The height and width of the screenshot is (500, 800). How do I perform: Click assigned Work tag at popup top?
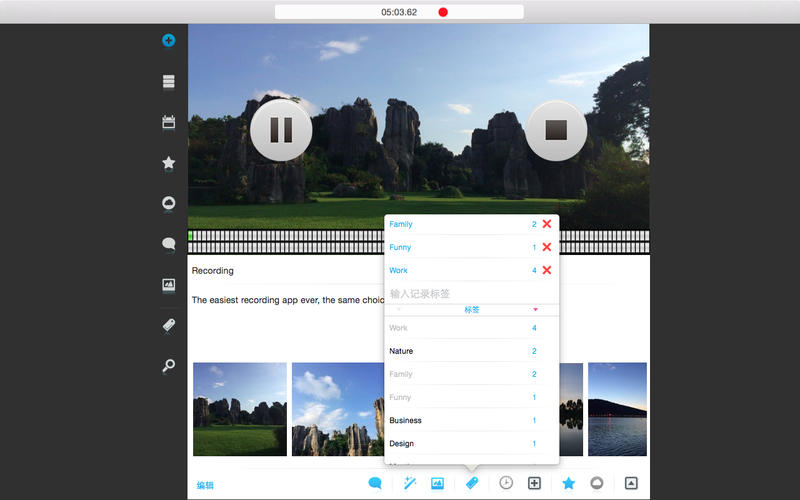coord(398,270)
